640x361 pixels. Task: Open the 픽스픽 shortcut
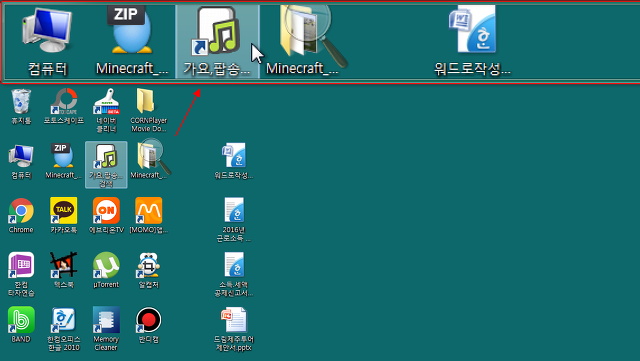[64, 270]
